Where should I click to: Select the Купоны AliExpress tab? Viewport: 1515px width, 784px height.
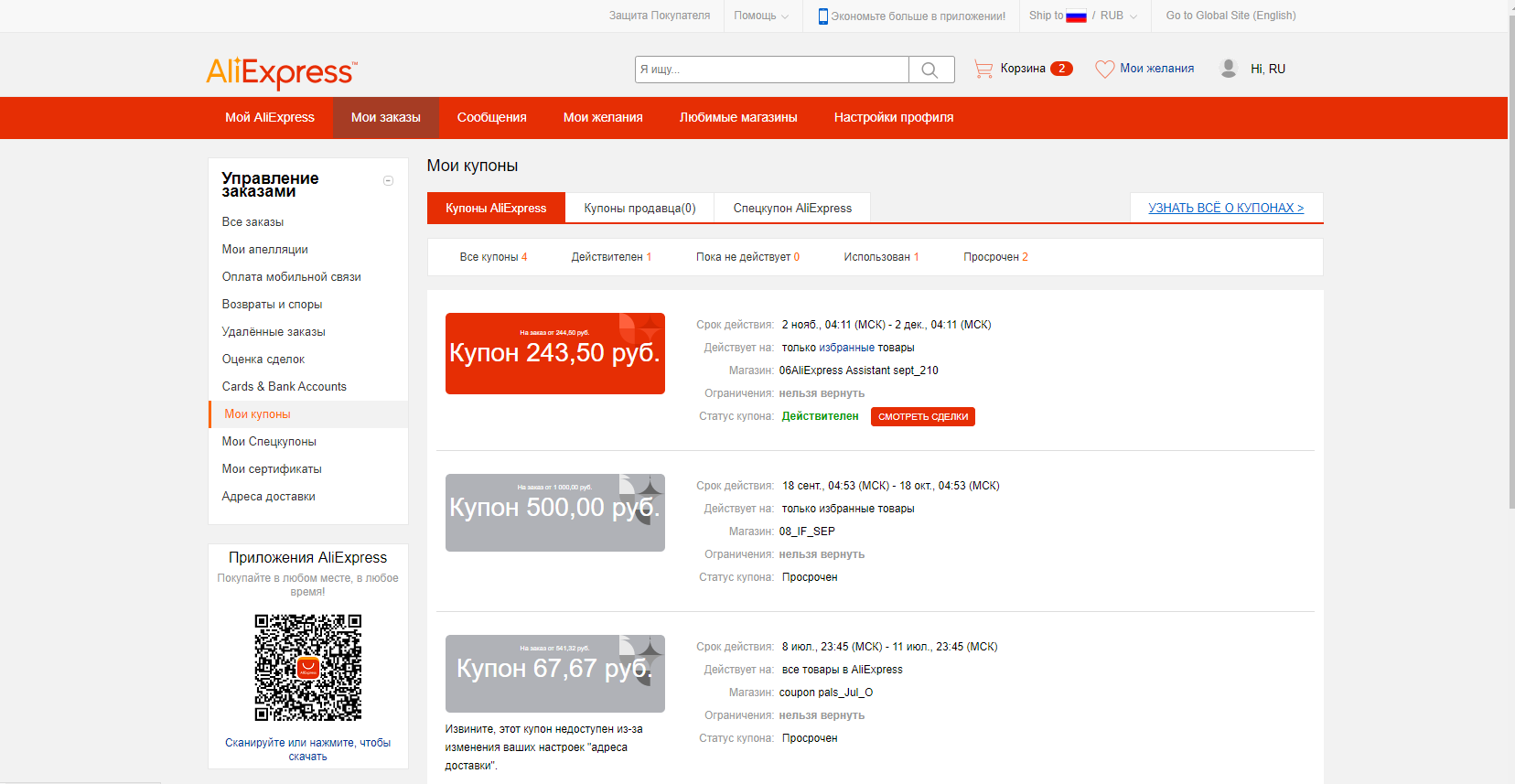496,208
